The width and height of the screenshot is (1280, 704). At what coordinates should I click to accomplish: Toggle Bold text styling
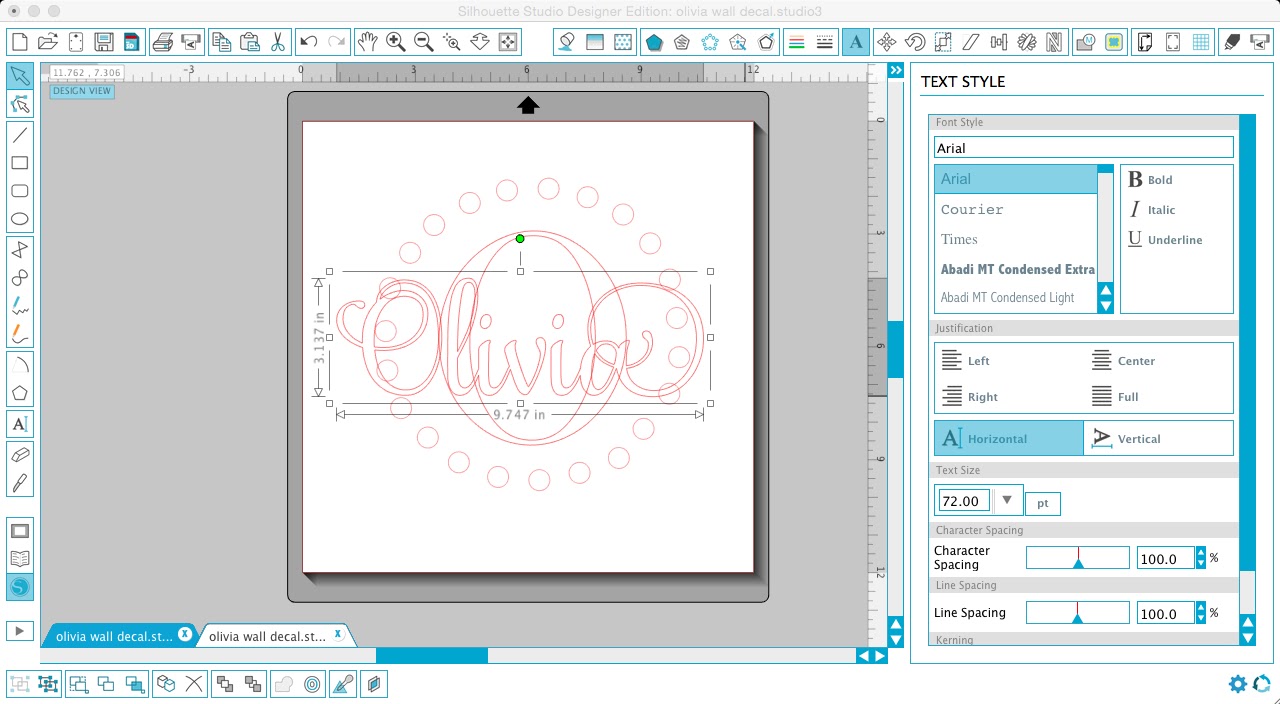1150,180
